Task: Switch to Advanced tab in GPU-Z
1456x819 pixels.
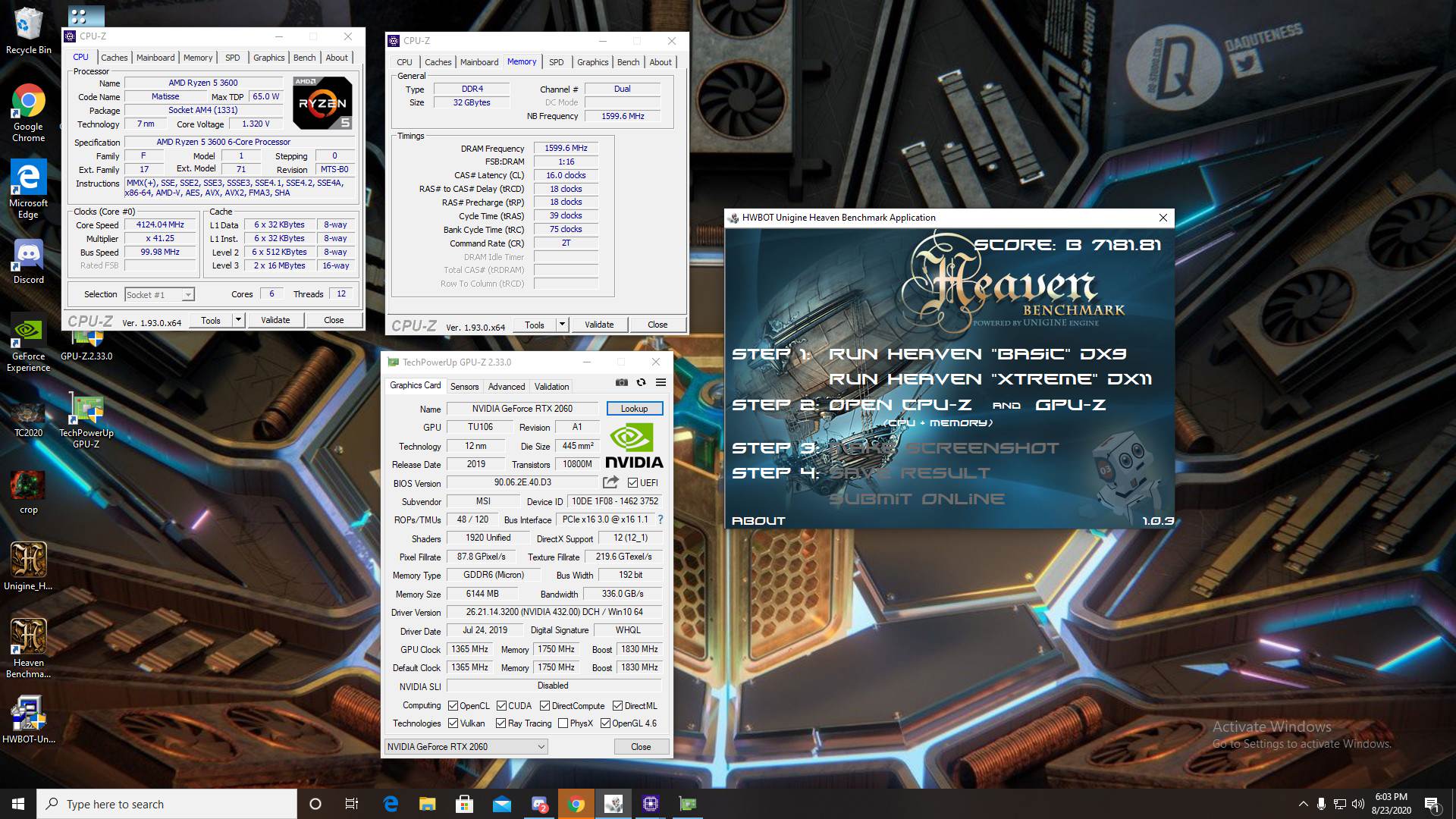Action: pos(507,387)
